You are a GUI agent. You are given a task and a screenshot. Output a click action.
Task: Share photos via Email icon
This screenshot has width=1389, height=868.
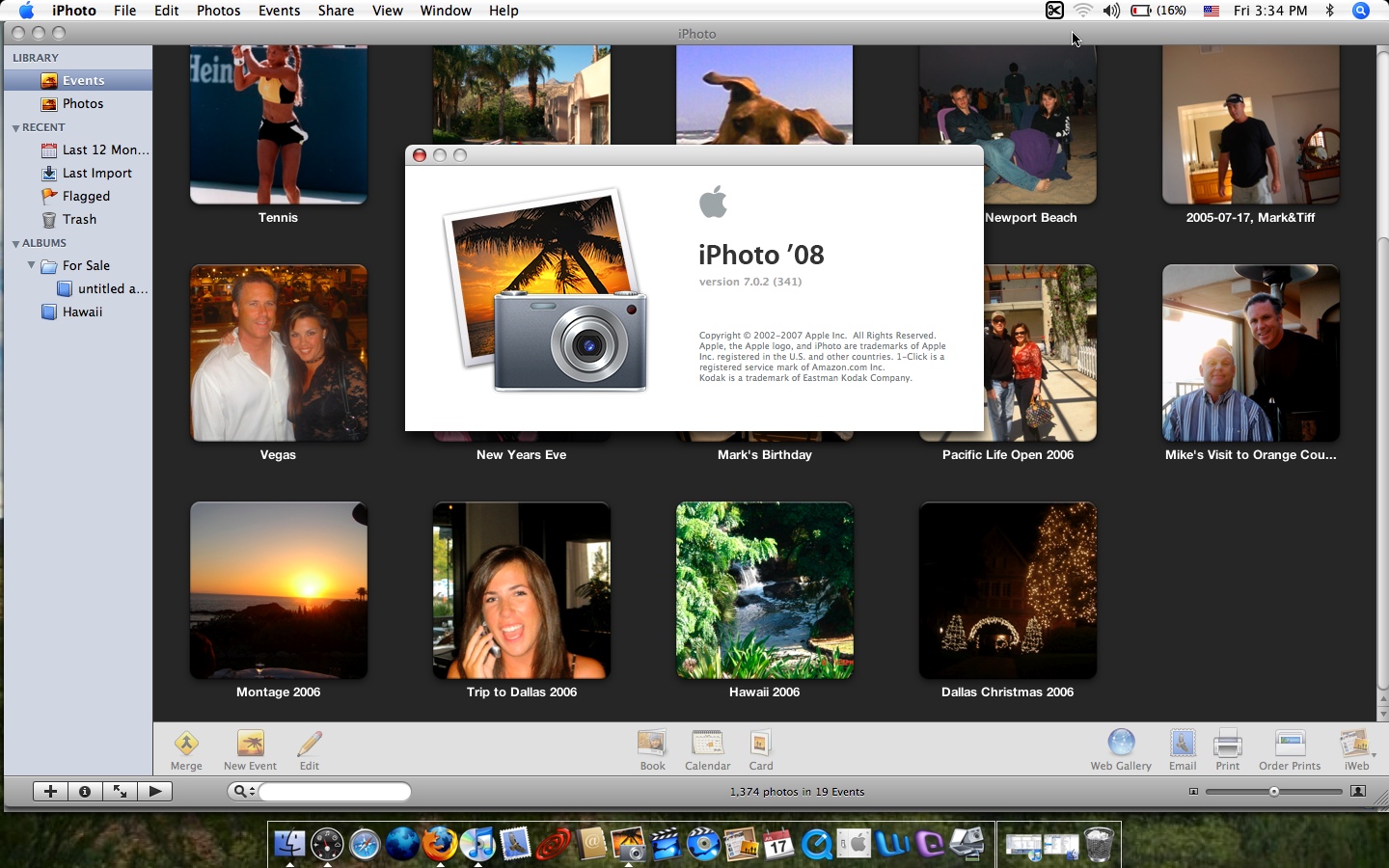point(1183,744)
